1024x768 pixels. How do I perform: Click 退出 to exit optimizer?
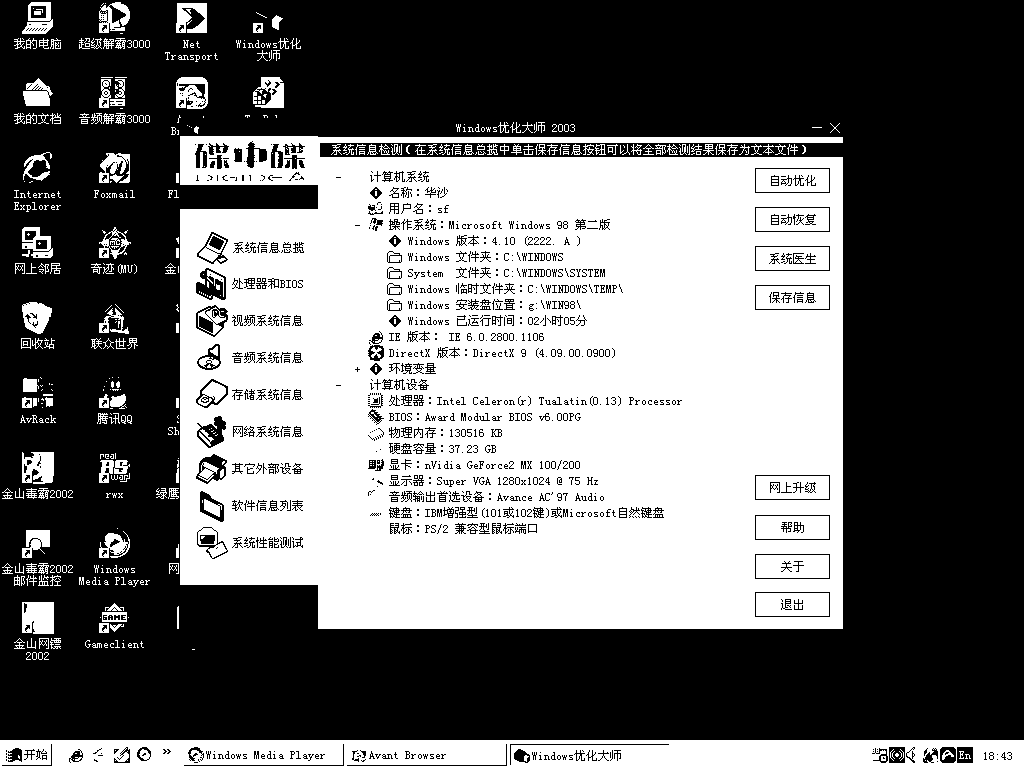(792, 605)
